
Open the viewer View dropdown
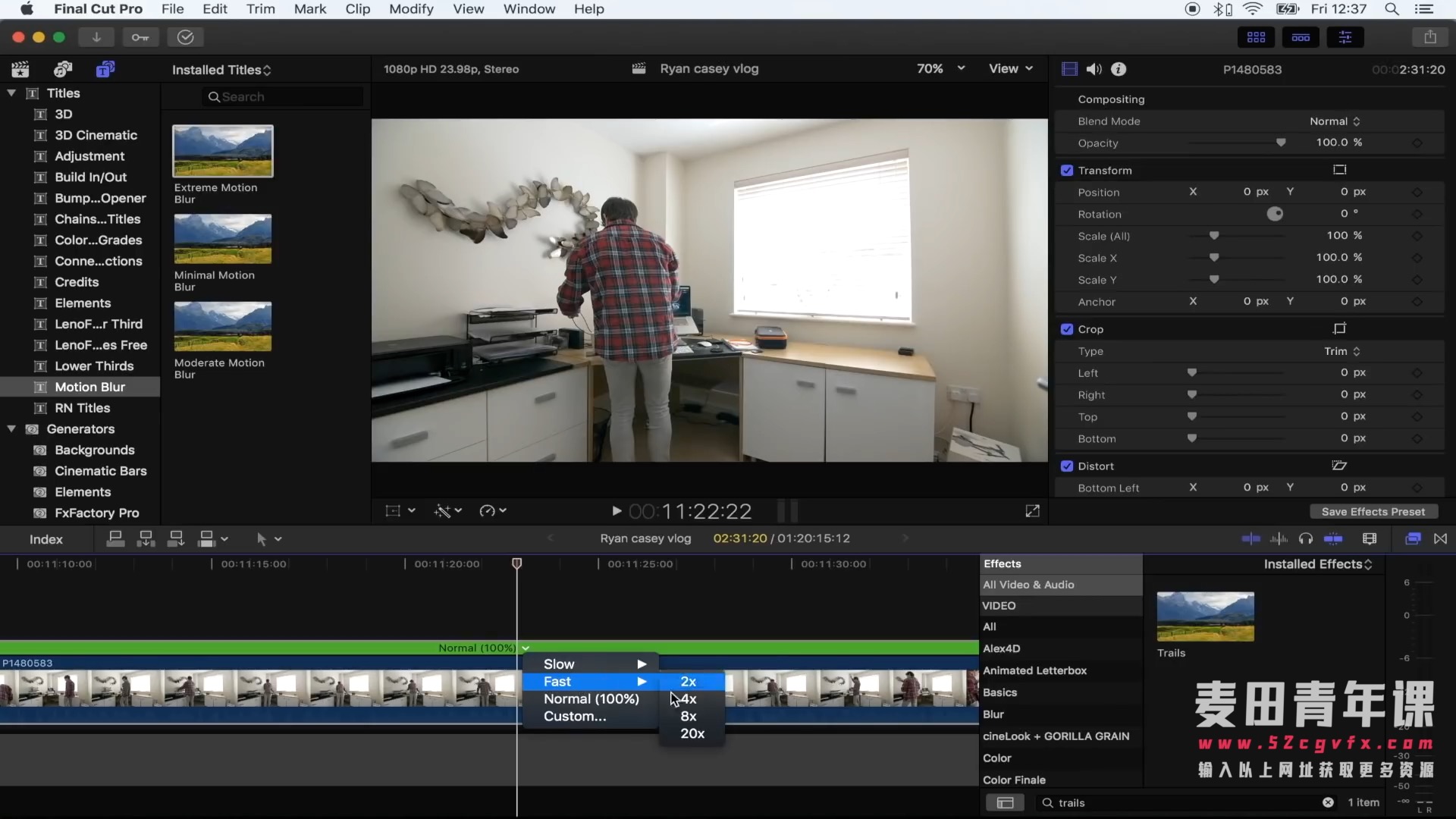(x=1011, y=69)
